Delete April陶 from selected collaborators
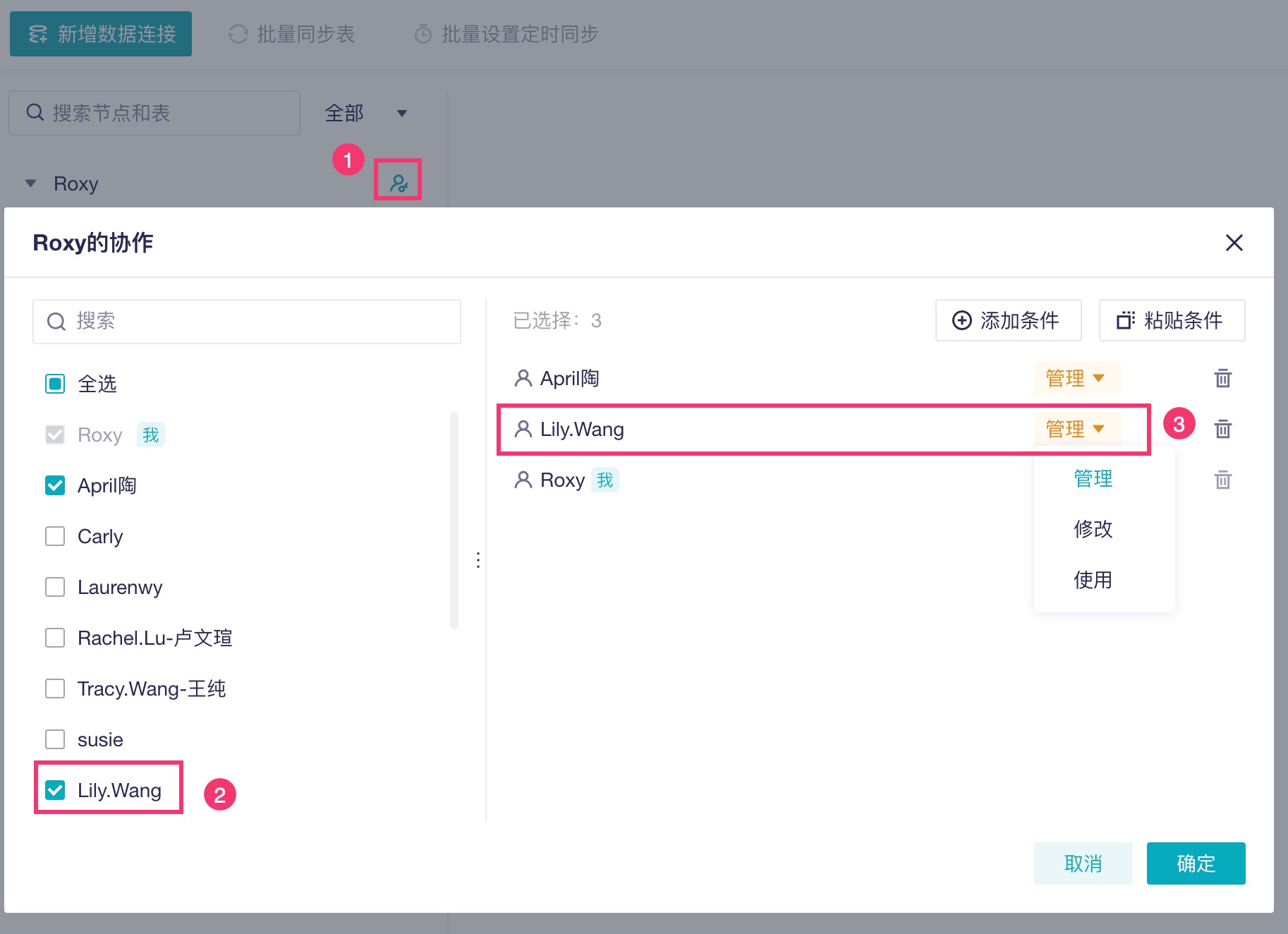Viewport: 1288px width, 934px height. 1222,379
